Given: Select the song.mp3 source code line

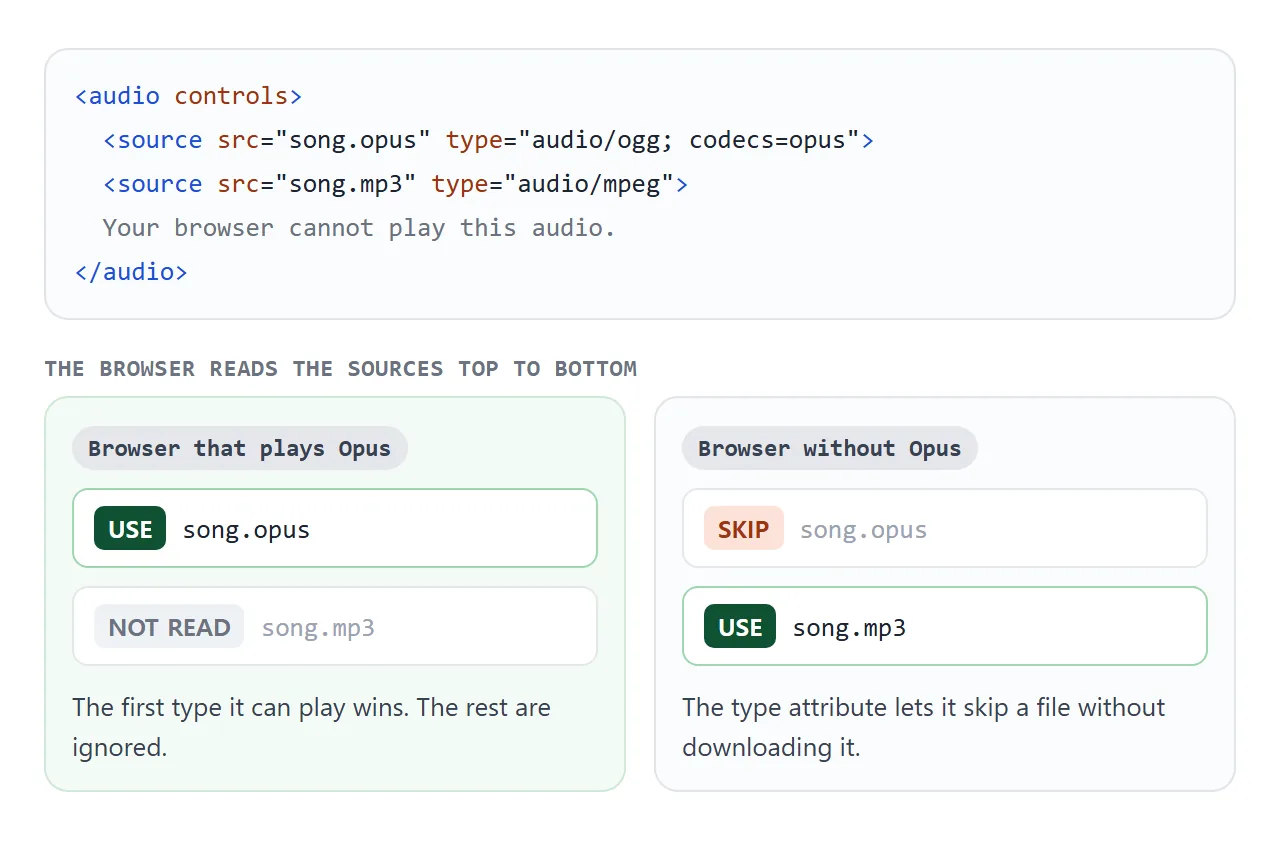Looking at the screenshot, I should (396, 184).
